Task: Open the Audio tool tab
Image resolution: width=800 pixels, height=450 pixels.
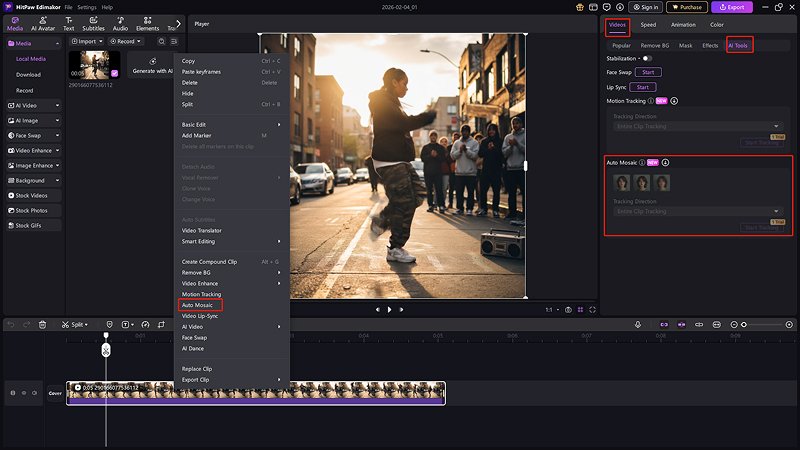Action: [120, 23]
